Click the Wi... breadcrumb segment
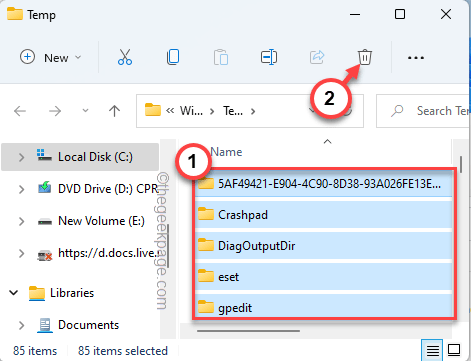This screenshot has height=361, width=471. [191, 111]
